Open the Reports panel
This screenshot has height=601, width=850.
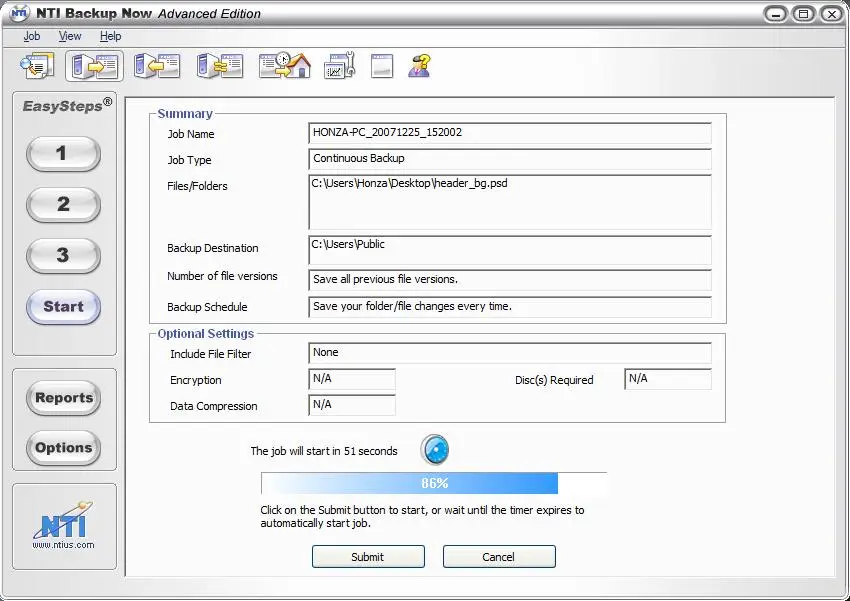point(63,398)
